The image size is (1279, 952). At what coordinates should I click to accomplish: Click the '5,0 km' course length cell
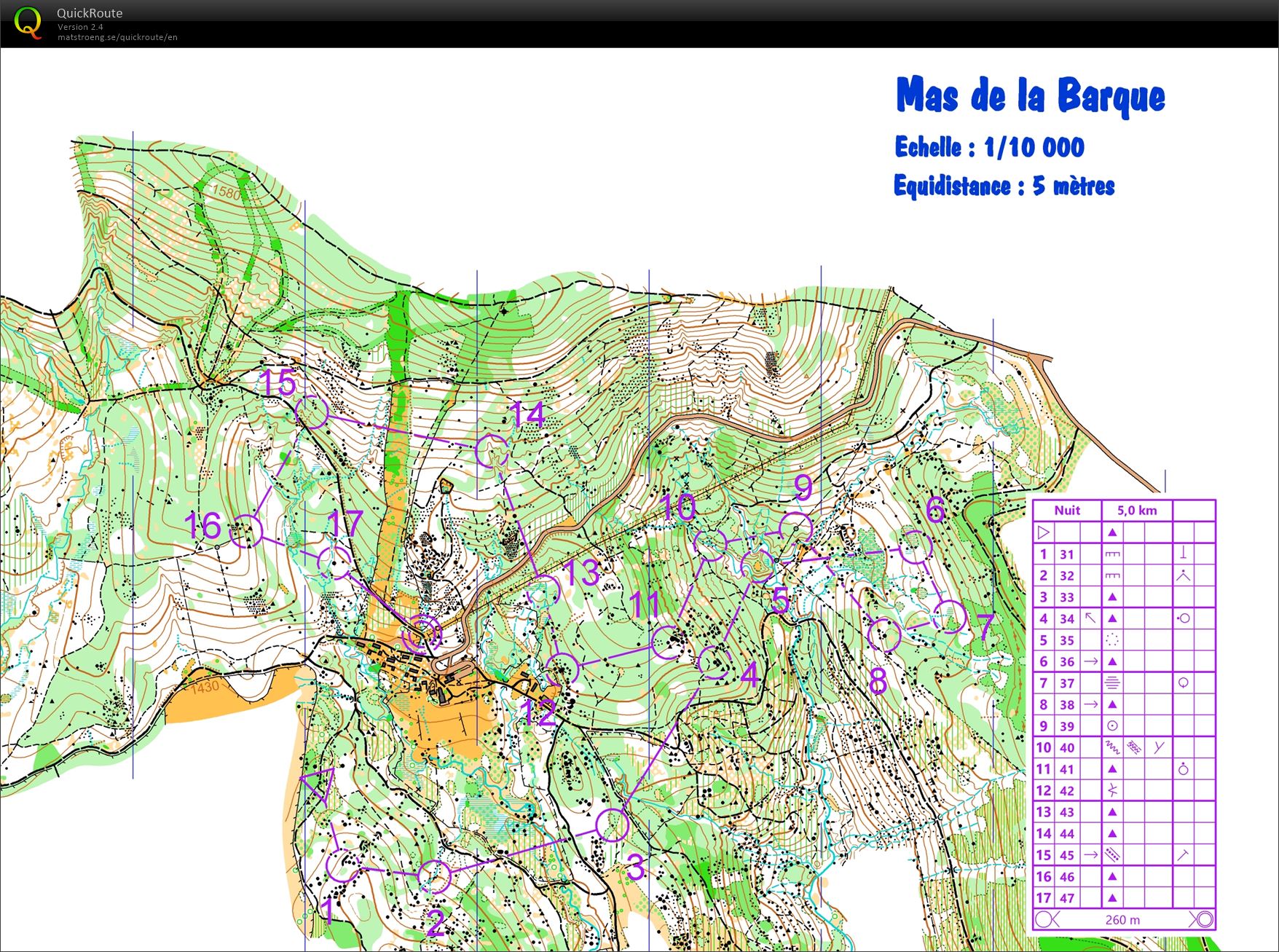tap(1136, 510)
